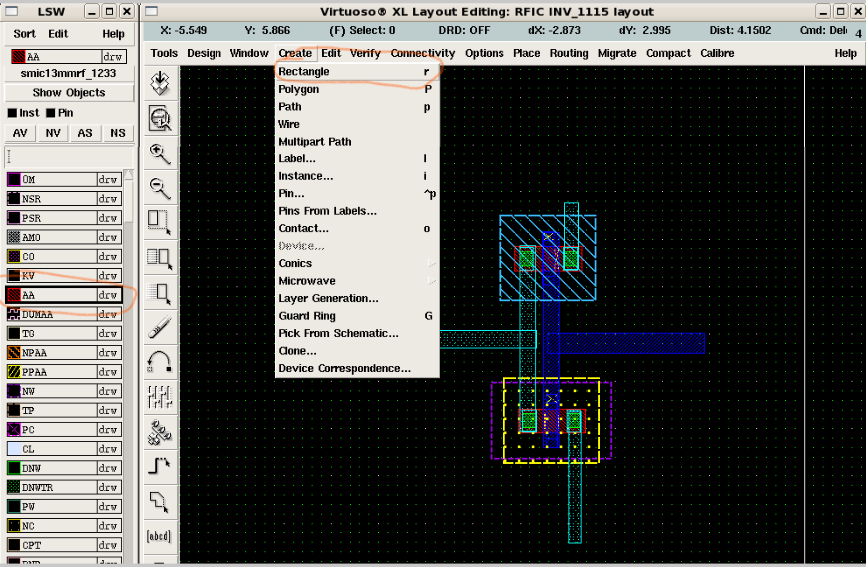Open the Edit menu in LSW
The height and width of the screenshot is (567, 866).
click(58, 34)
